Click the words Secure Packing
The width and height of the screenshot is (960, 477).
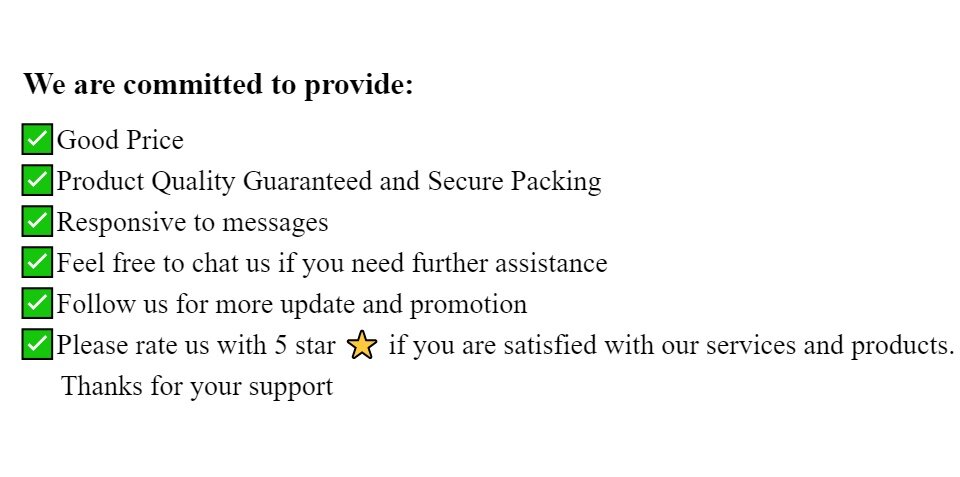point(514,181)
